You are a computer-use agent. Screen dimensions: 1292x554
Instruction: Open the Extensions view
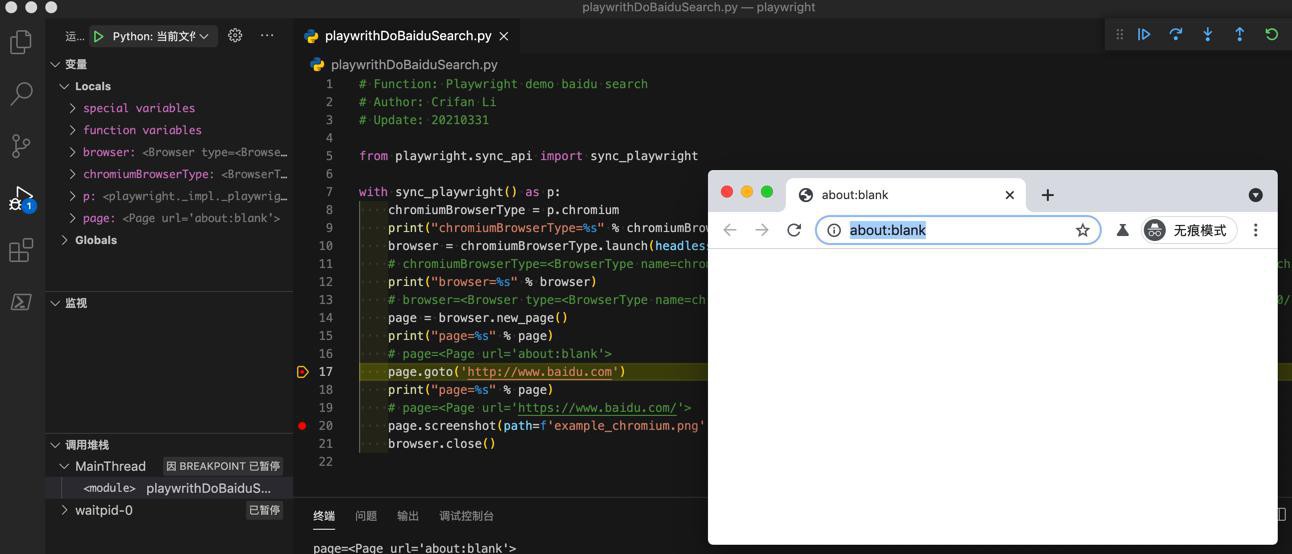point(21,250)
